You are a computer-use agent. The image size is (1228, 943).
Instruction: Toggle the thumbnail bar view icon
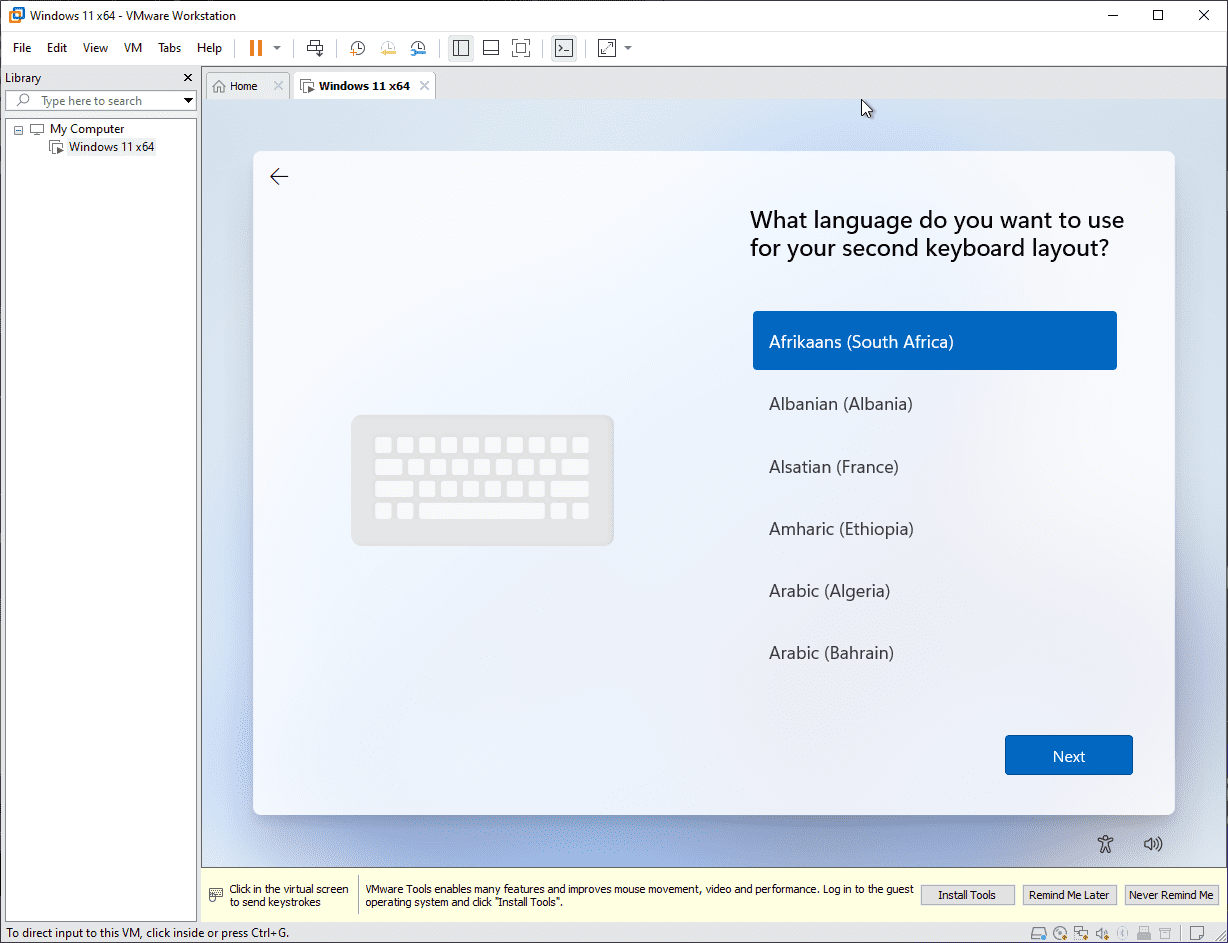coord(491,48)
